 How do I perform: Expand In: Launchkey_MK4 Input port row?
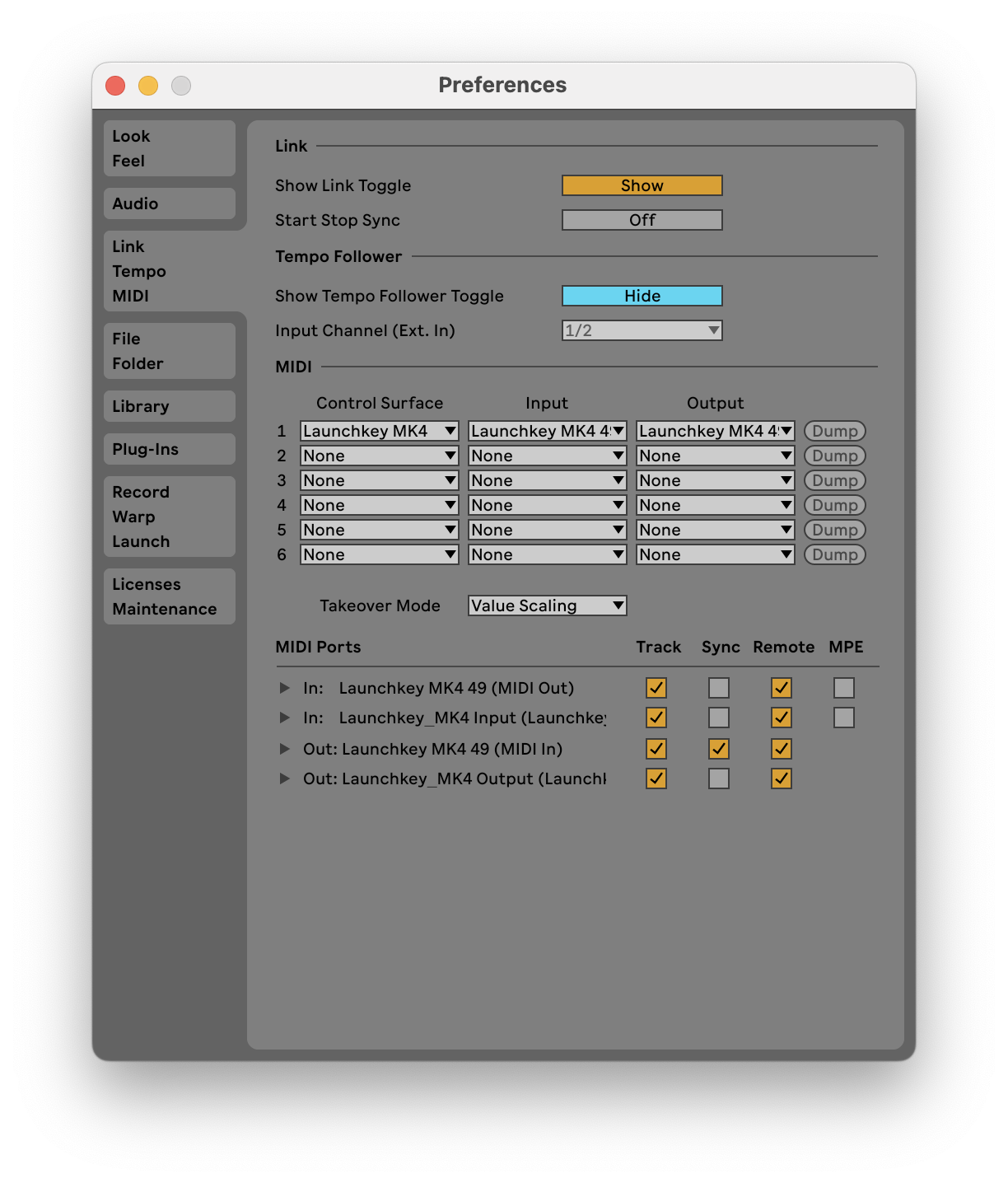(285, 718)
